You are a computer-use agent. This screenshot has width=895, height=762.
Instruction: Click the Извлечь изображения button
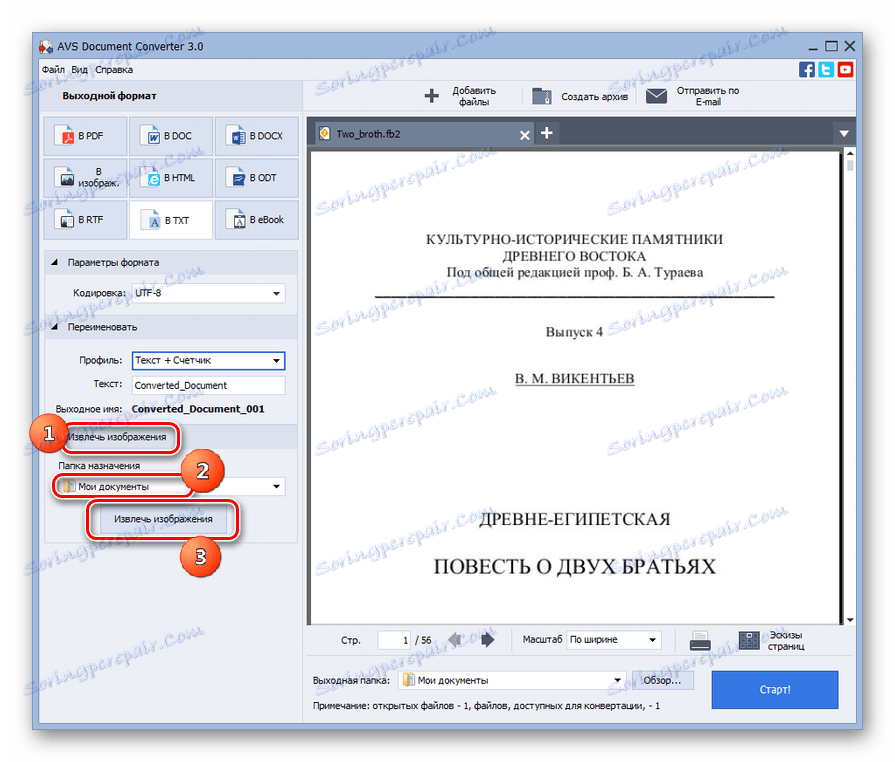(163, 519)
